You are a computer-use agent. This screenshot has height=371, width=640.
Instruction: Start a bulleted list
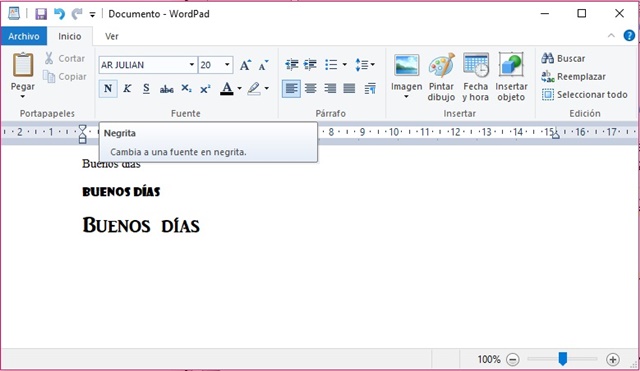(331, 64)
